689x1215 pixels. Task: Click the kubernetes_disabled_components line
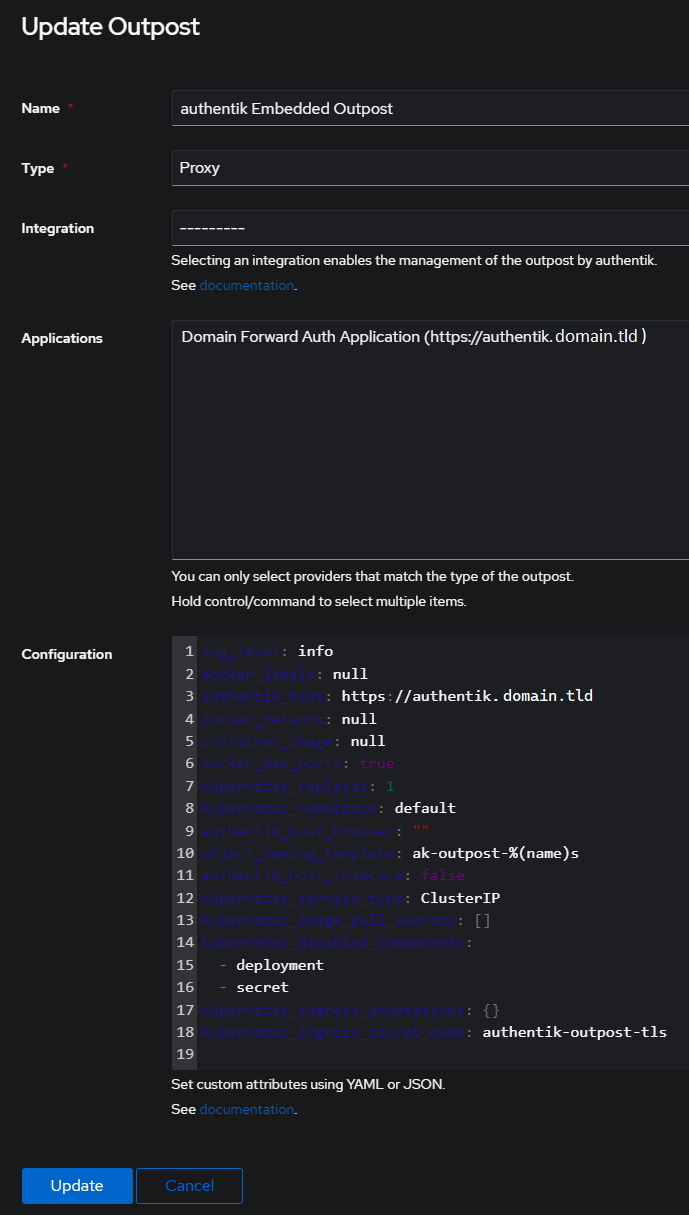[x=337, y=943]
